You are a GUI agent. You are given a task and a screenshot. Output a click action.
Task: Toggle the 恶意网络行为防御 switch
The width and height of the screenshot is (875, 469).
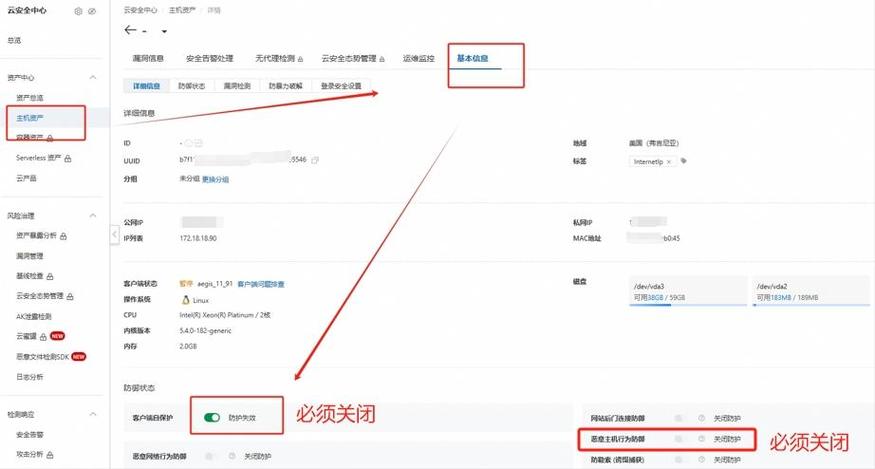[209, 456]
